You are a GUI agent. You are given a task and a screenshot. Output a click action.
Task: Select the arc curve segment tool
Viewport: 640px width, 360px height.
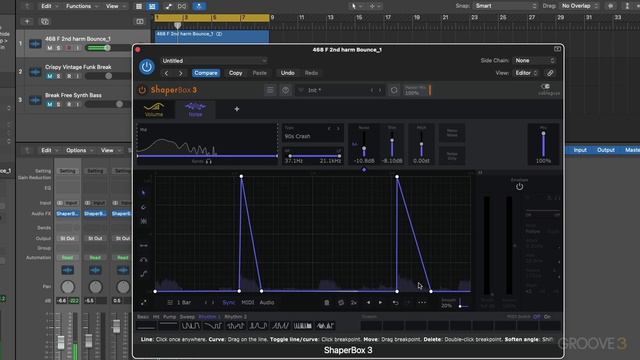point(144,260)
